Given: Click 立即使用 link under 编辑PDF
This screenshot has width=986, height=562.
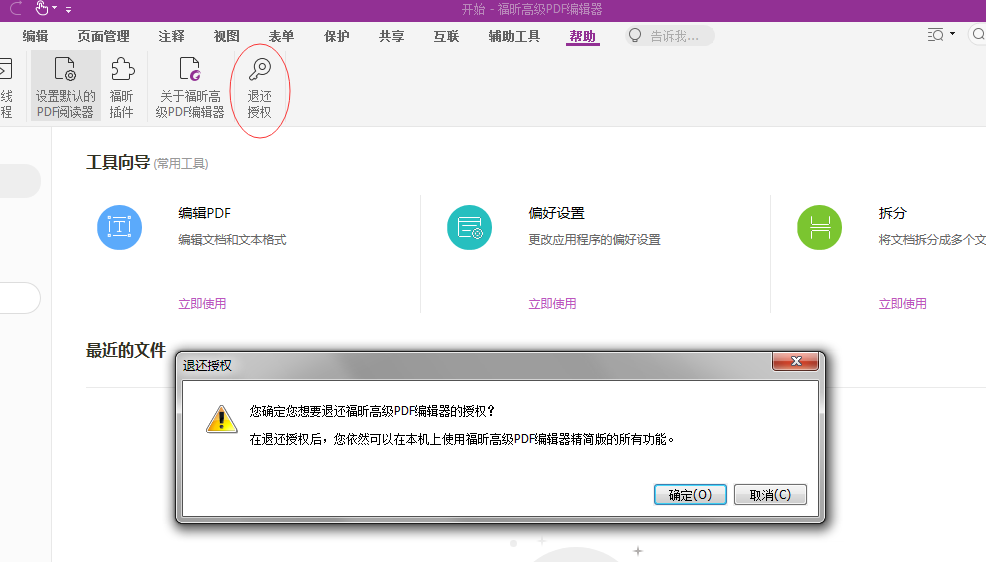Looking at the screenshot, I should coord(202,303).
